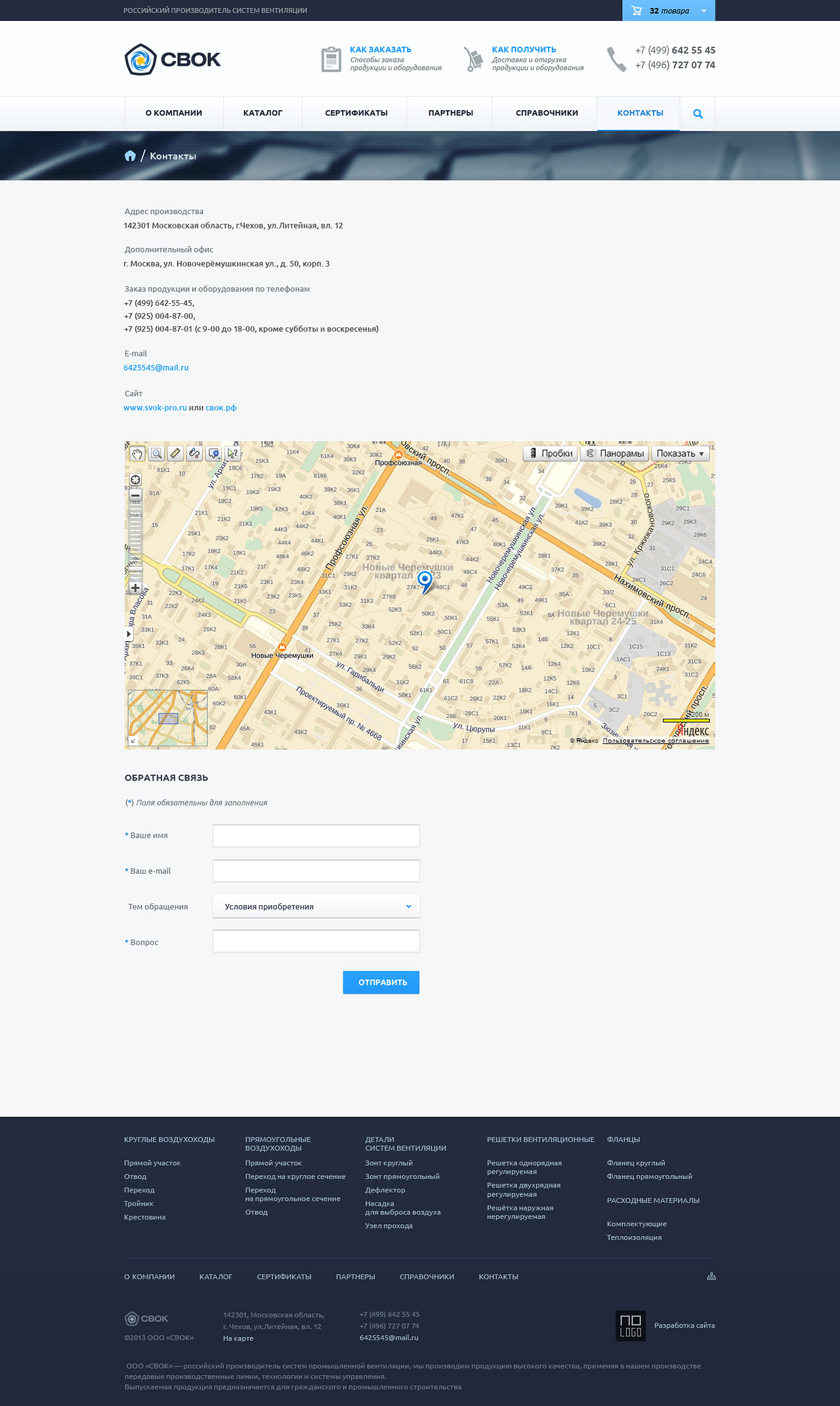Go to Сертификаты in main navigation
Image resolution: width=840 pixels, height=1406 pixels.
(356, 113)
